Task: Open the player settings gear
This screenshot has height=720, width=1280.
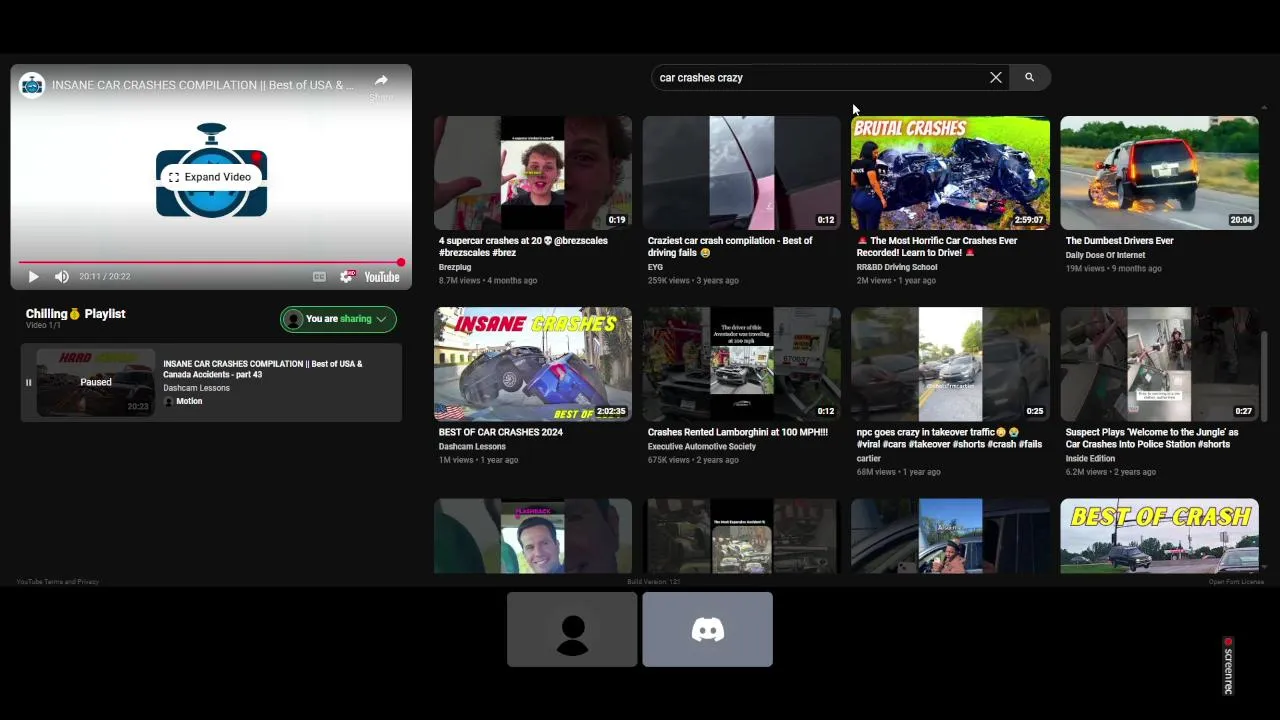Action: coord(346,277)
